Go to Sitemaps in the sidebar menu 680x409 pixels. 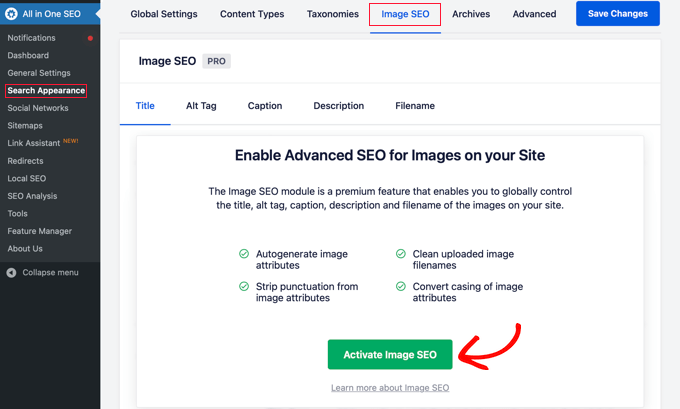pyautogui.click(x=25, y=126)
